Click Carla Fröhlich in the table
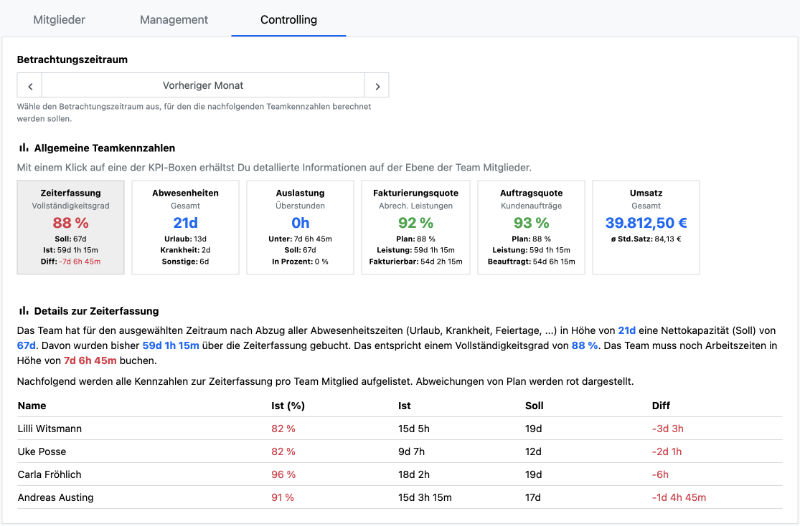800x526 pixels. pyautogui.click(x=48, y=473)
